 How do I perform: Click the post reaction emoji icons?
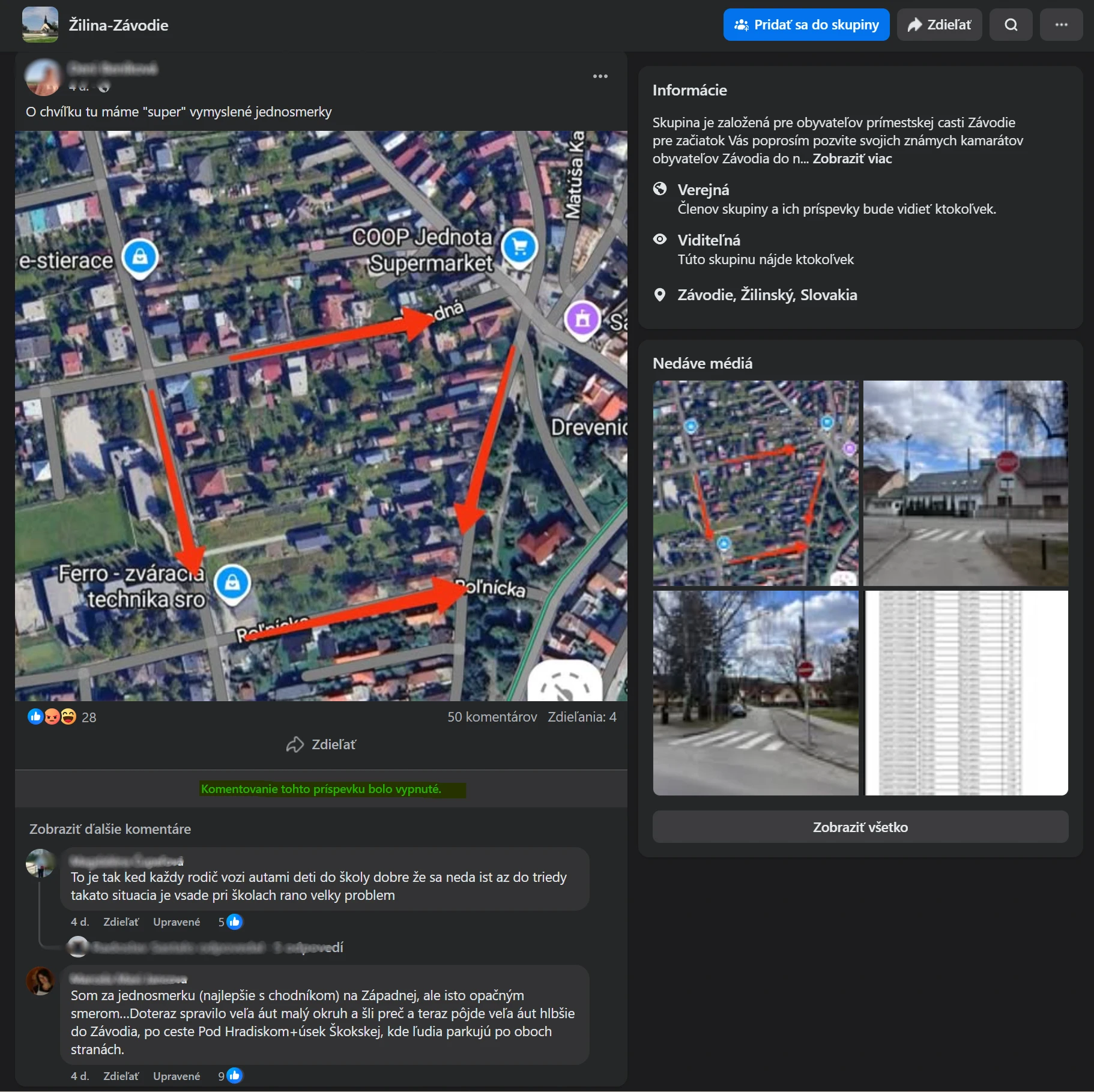pyautogui.click(x=52, y=717)
